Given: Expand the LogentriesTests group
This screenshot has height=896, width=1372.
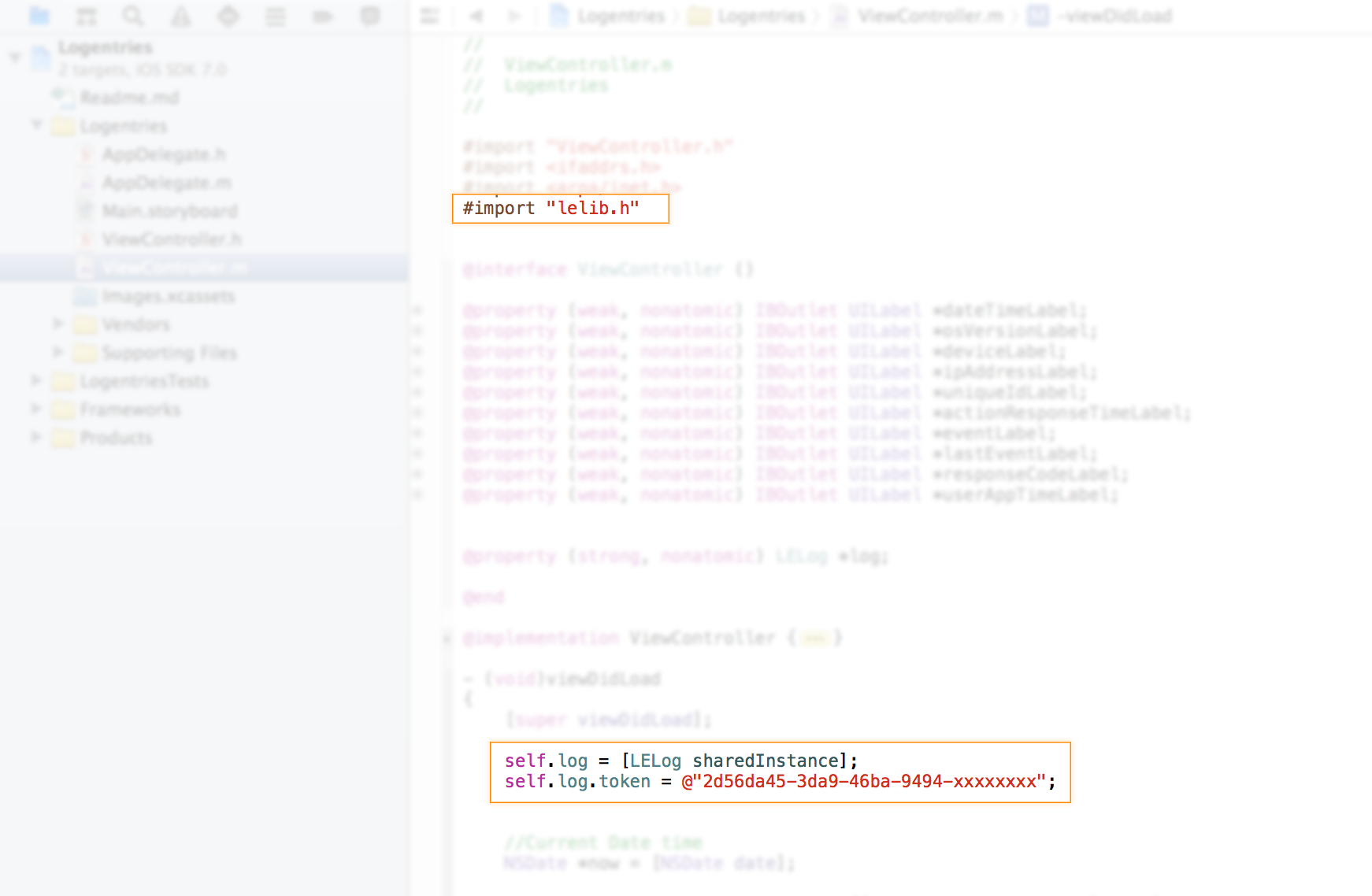Looking at the screenshot, I should pyautogui.click(x=35, y=381).
